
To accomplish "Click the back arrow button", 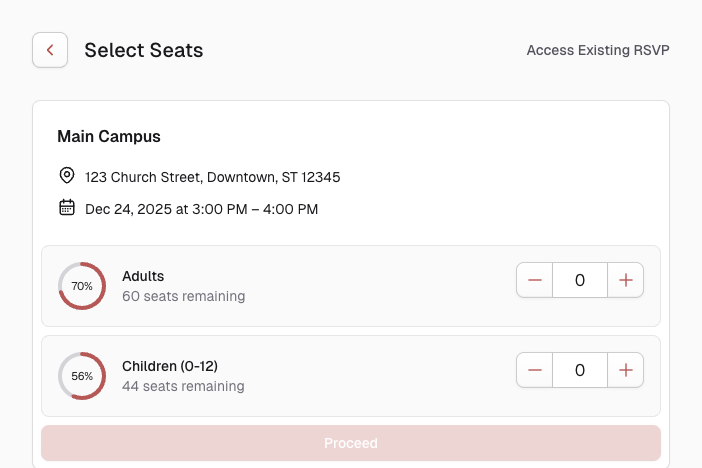I will 50,50.
